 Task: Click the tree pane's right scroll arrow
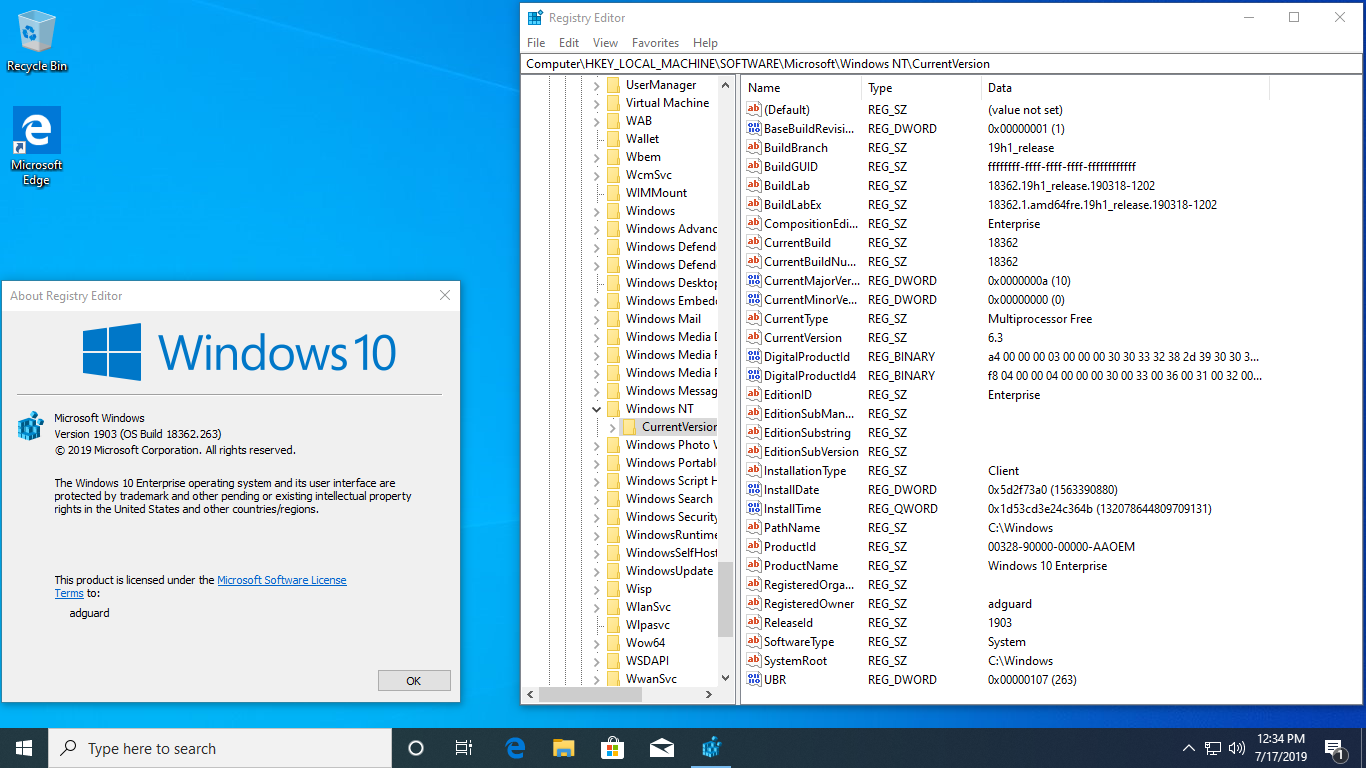coord(710,694)
